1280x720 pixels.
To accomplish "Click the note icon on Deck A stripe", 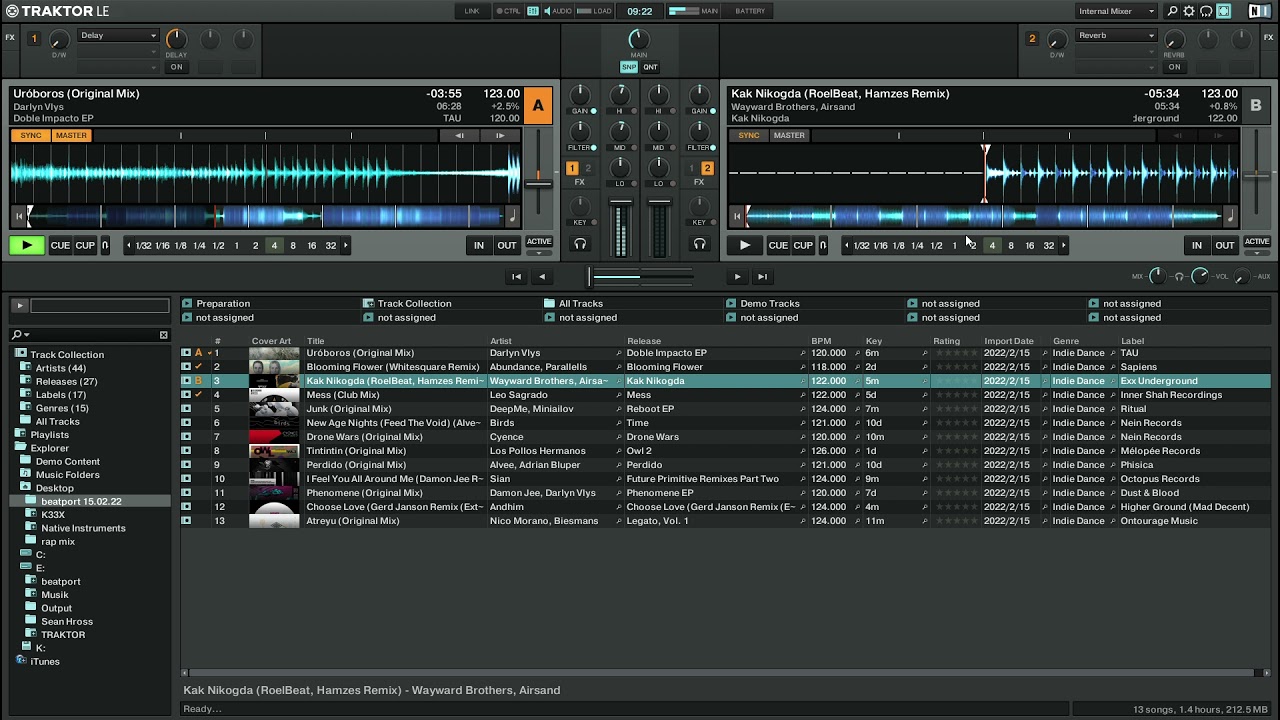I will pyautogui.click(x=514, y=215).
